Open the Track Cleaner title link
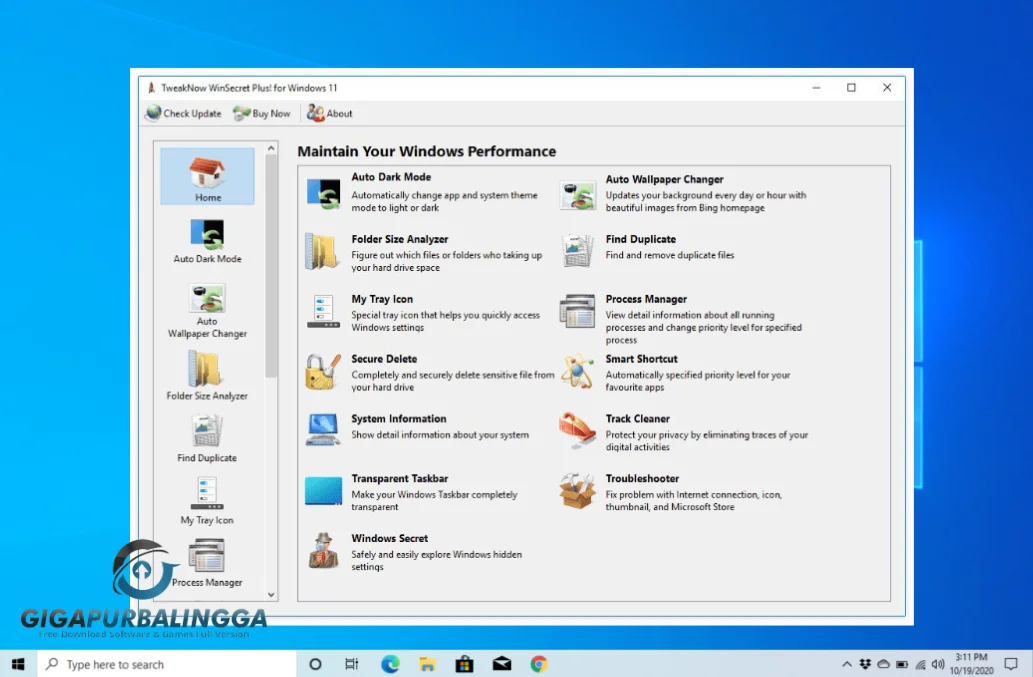Image resolution: width=1033 pixels, height=677 pixels. click(x=637, y=419)
